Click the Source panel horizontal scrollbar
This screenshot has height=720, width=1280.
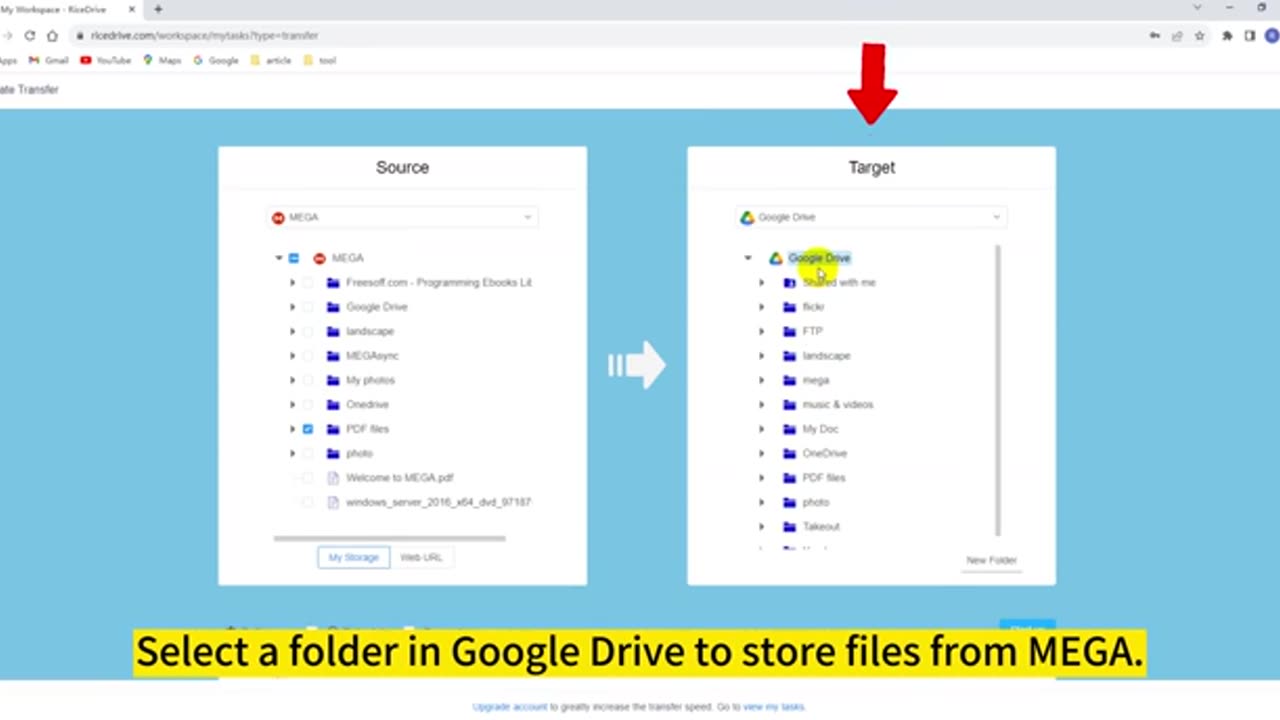389,538
